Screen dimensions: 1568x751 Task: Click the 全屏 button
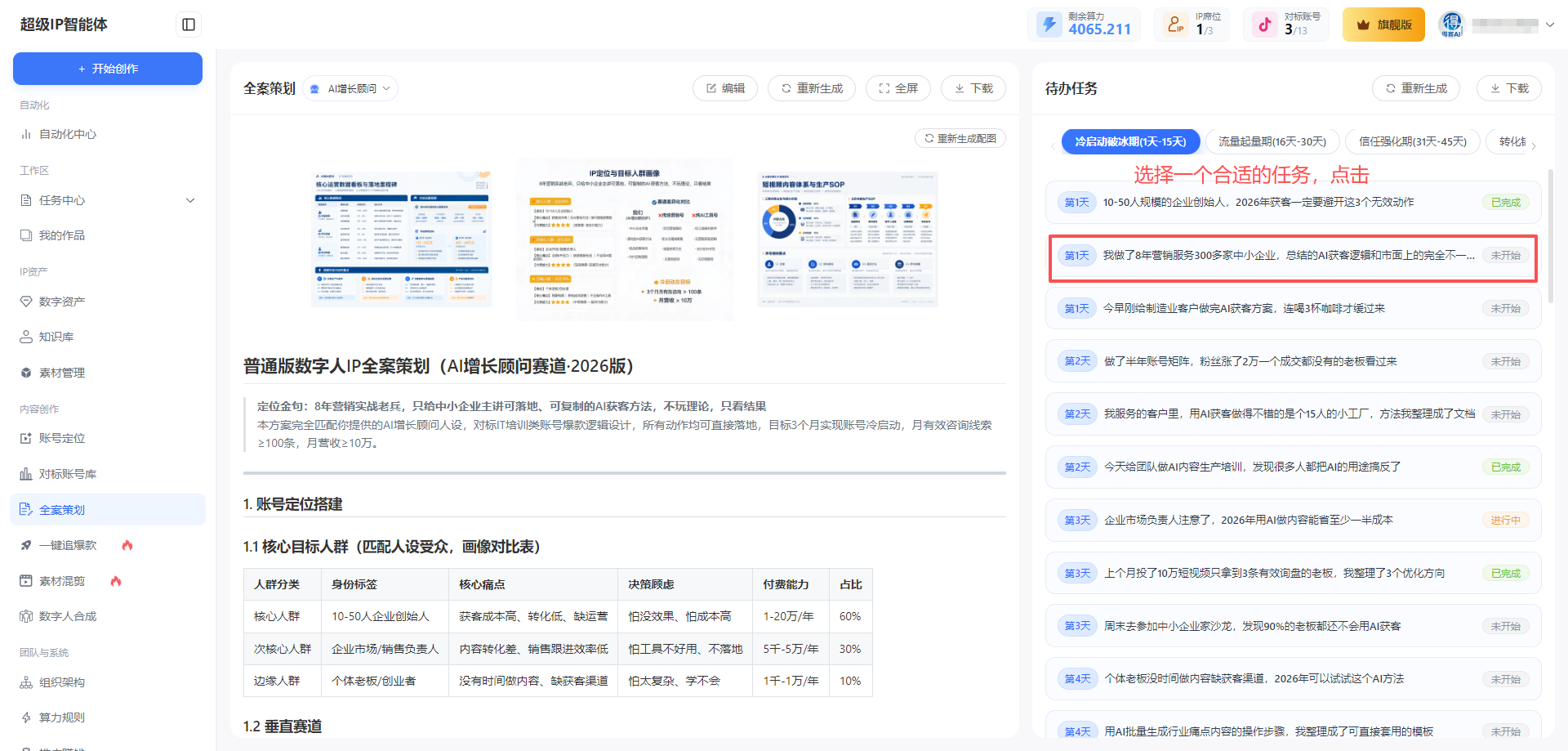pyautogui.click(x=898, y=88)
